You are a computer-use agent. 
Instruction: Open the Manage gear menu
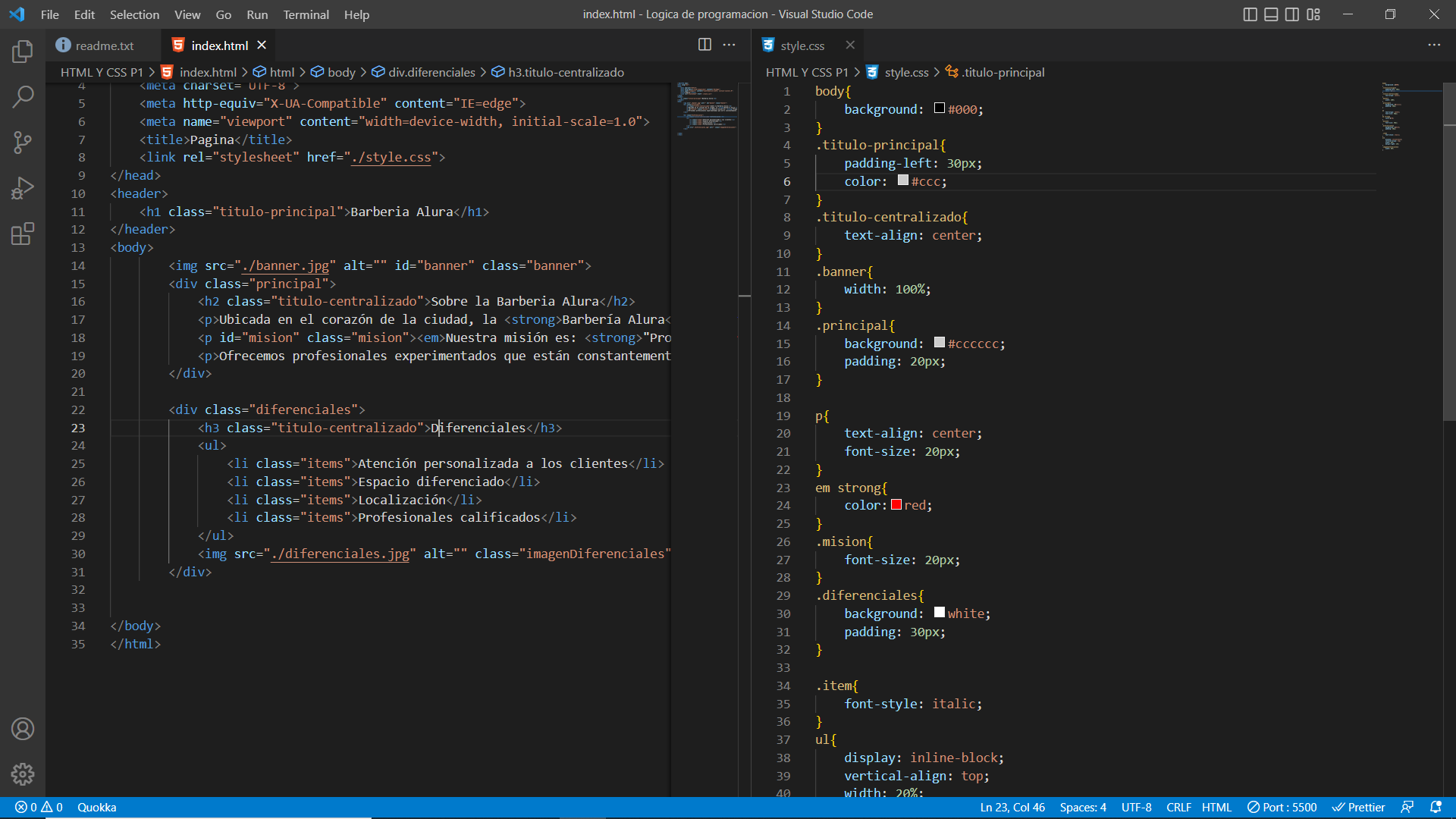(23, 774)
